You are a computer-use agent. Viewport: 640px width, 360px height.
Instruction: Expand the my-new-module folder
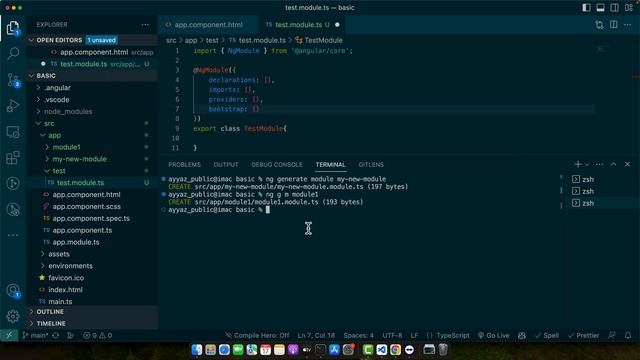[92, 159]
